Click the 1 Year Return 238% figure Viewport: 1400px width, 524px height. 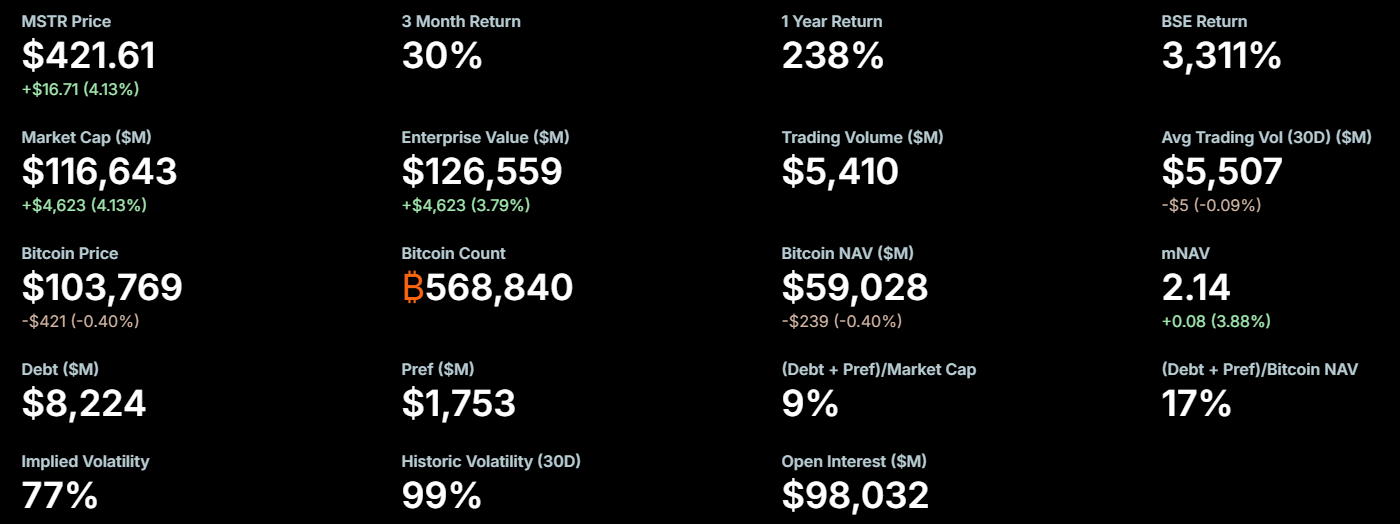[x=832, y=56]
